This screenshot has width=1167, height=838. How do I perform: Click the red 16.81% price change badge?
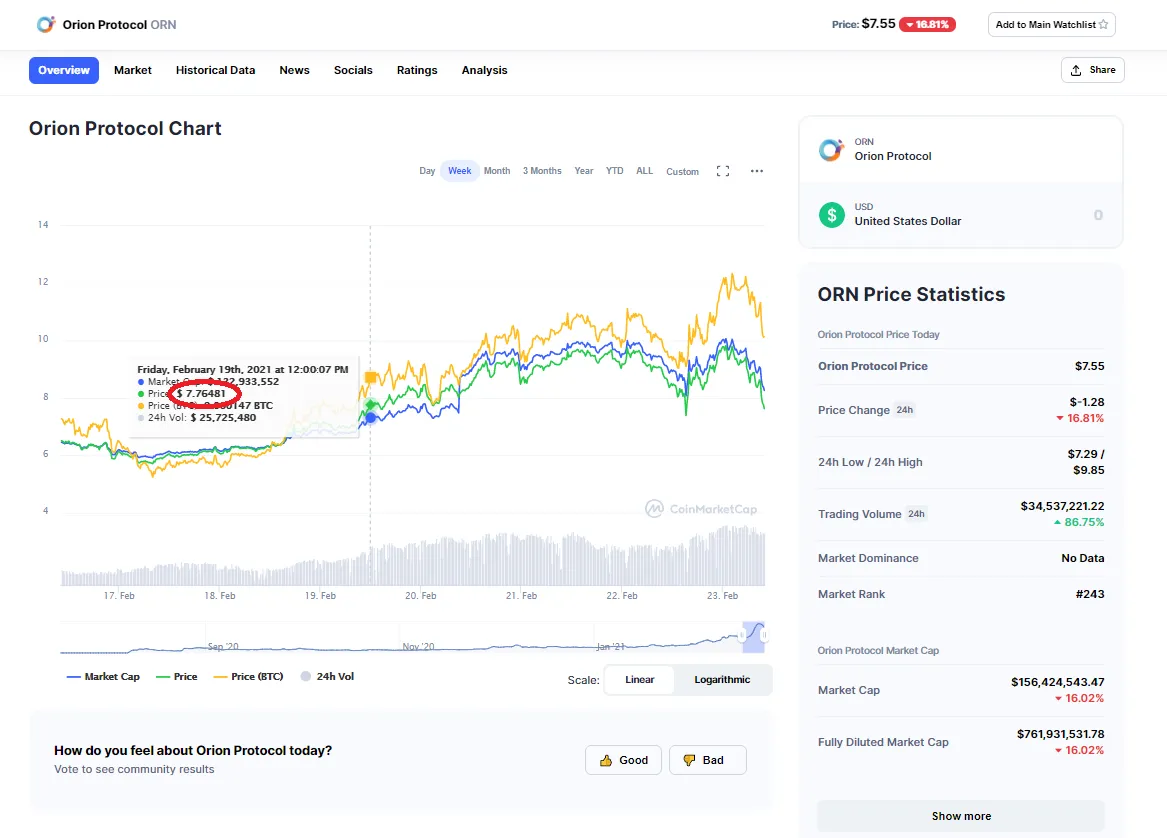point(927,25)
